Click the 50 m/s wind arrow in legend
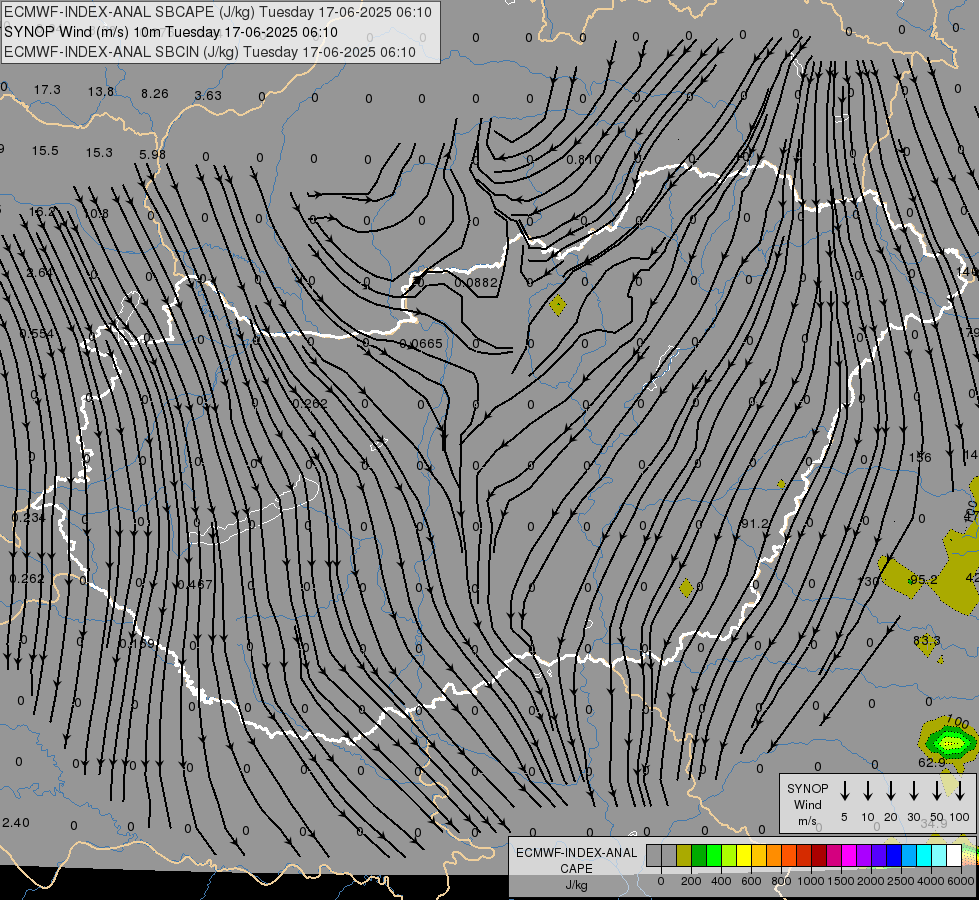This screenshot has height=900, width=979. pos(937,791)
